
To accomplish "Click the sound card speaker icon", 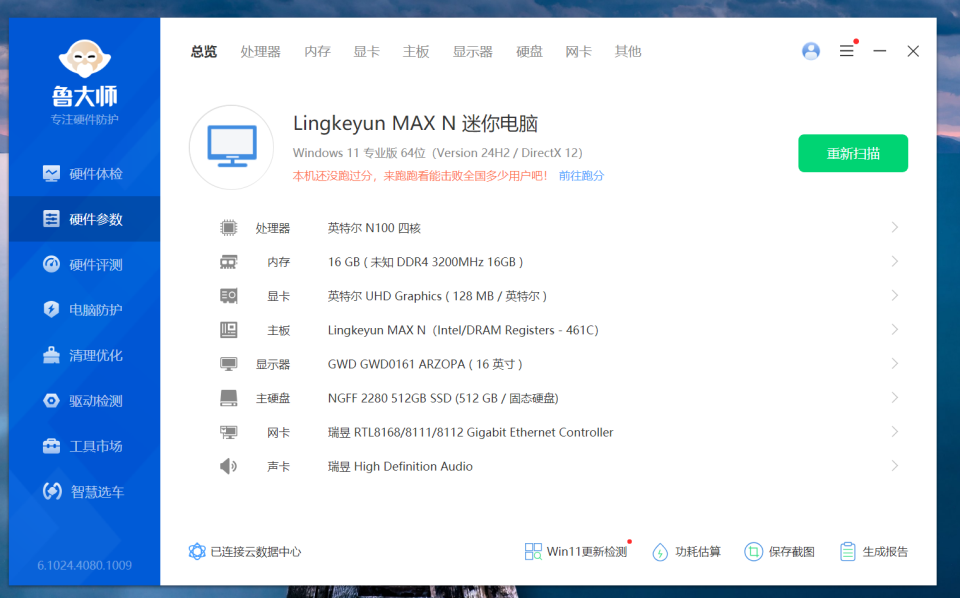I will tap(228, 466).
